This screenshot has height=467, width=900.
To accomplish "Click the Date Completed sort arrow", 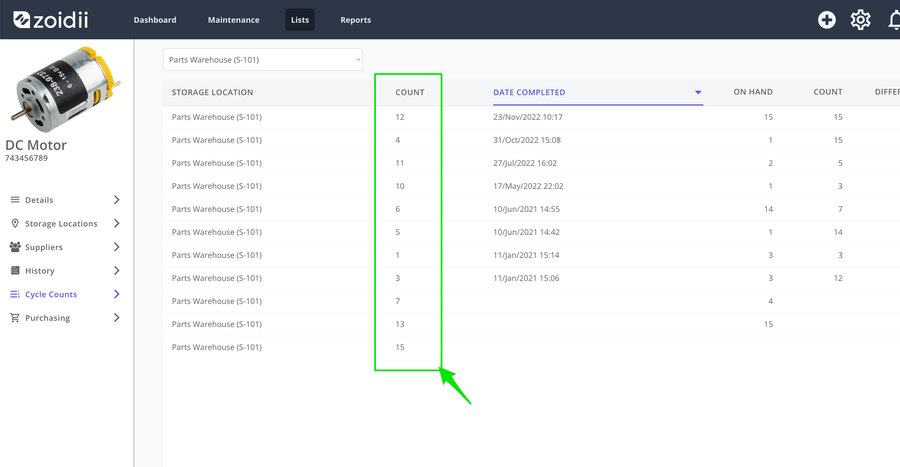I will [x=698, y=92].
